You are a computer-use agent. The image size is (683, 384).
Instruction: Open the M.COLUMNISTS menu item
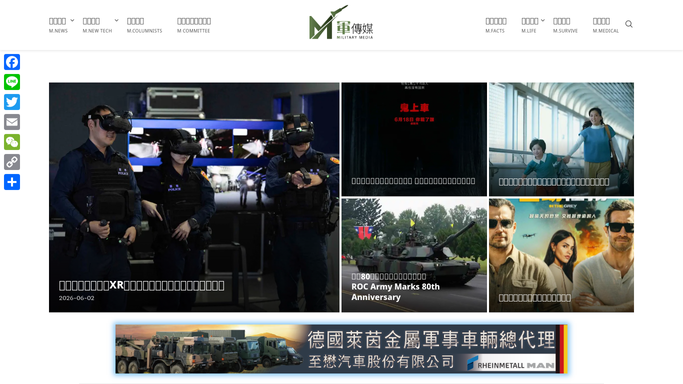tap(144, 25)
